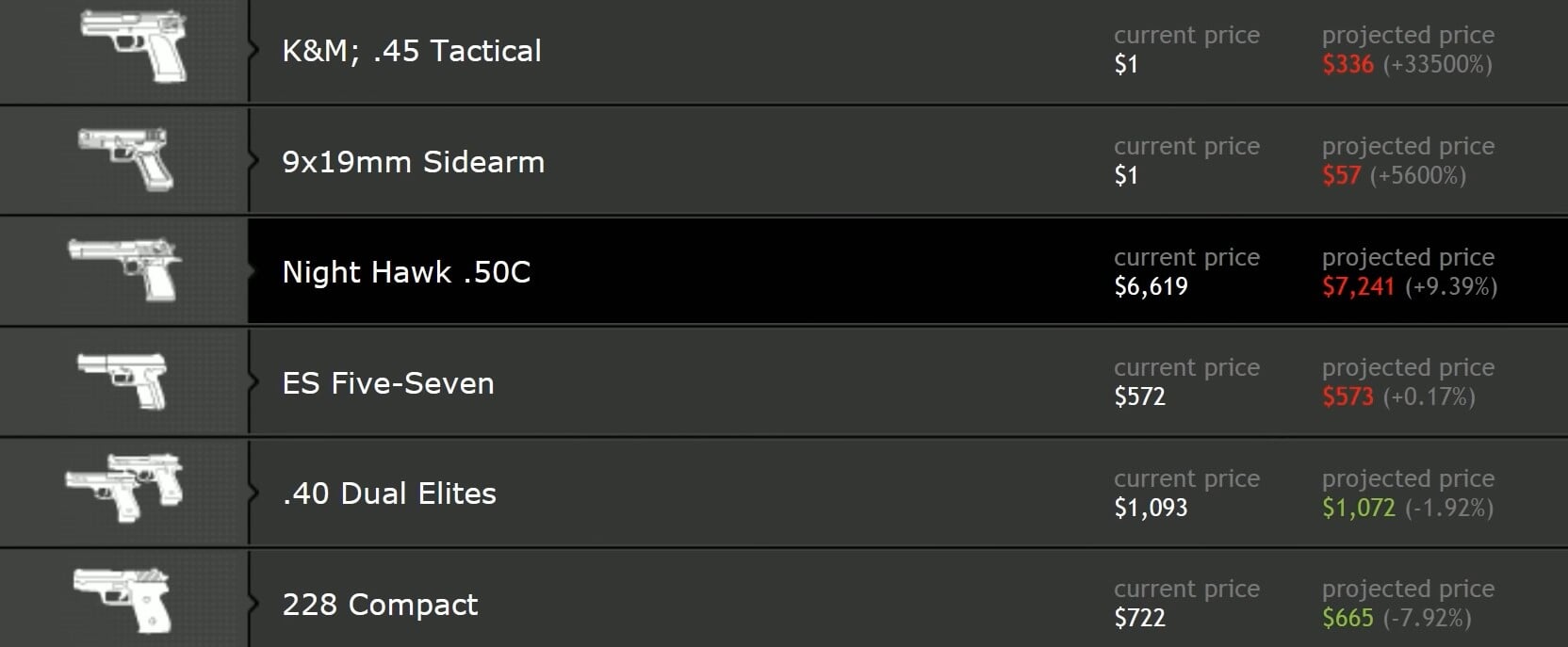
Task: Click the $7,241 projected price value
Action: pos(1358,286)
